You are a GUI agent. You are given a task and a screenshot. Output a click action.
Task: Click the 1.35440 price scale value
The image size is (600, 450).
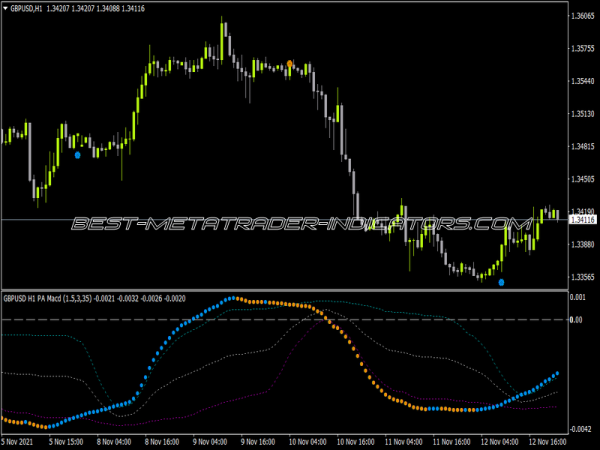click(x=583, y=81)
